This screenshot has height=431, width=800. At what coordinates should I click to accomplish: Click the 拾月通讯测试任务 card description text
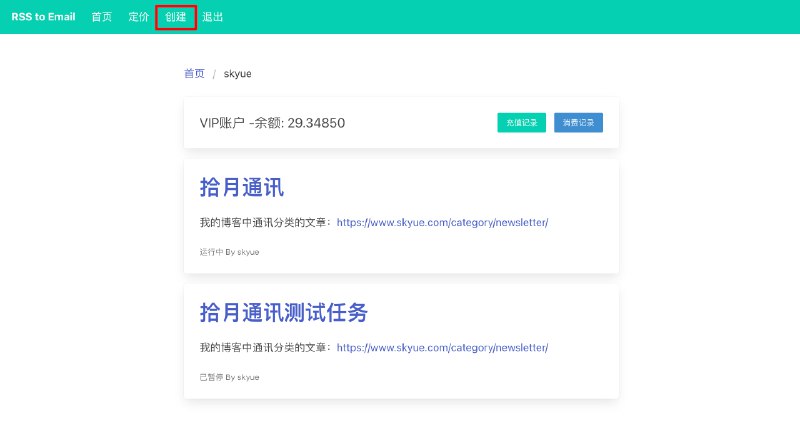click(x=265, y=348)
